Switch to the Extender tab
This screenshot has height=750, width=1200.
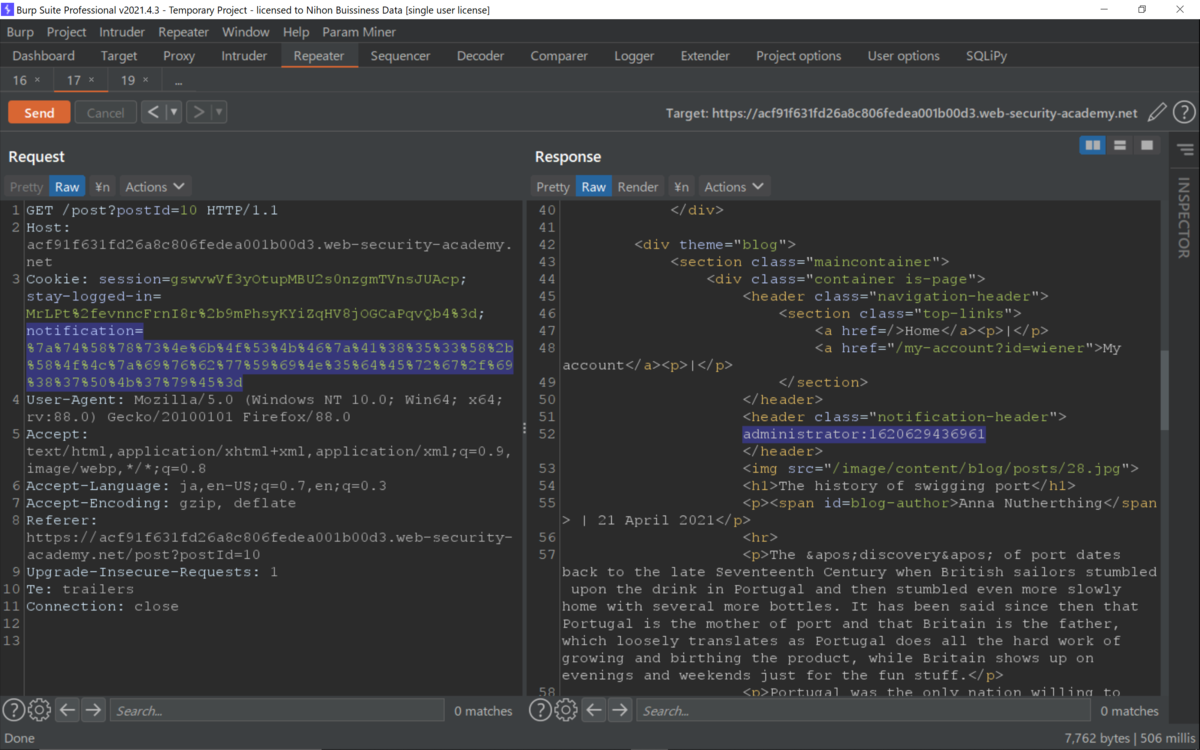click(705, 56)
